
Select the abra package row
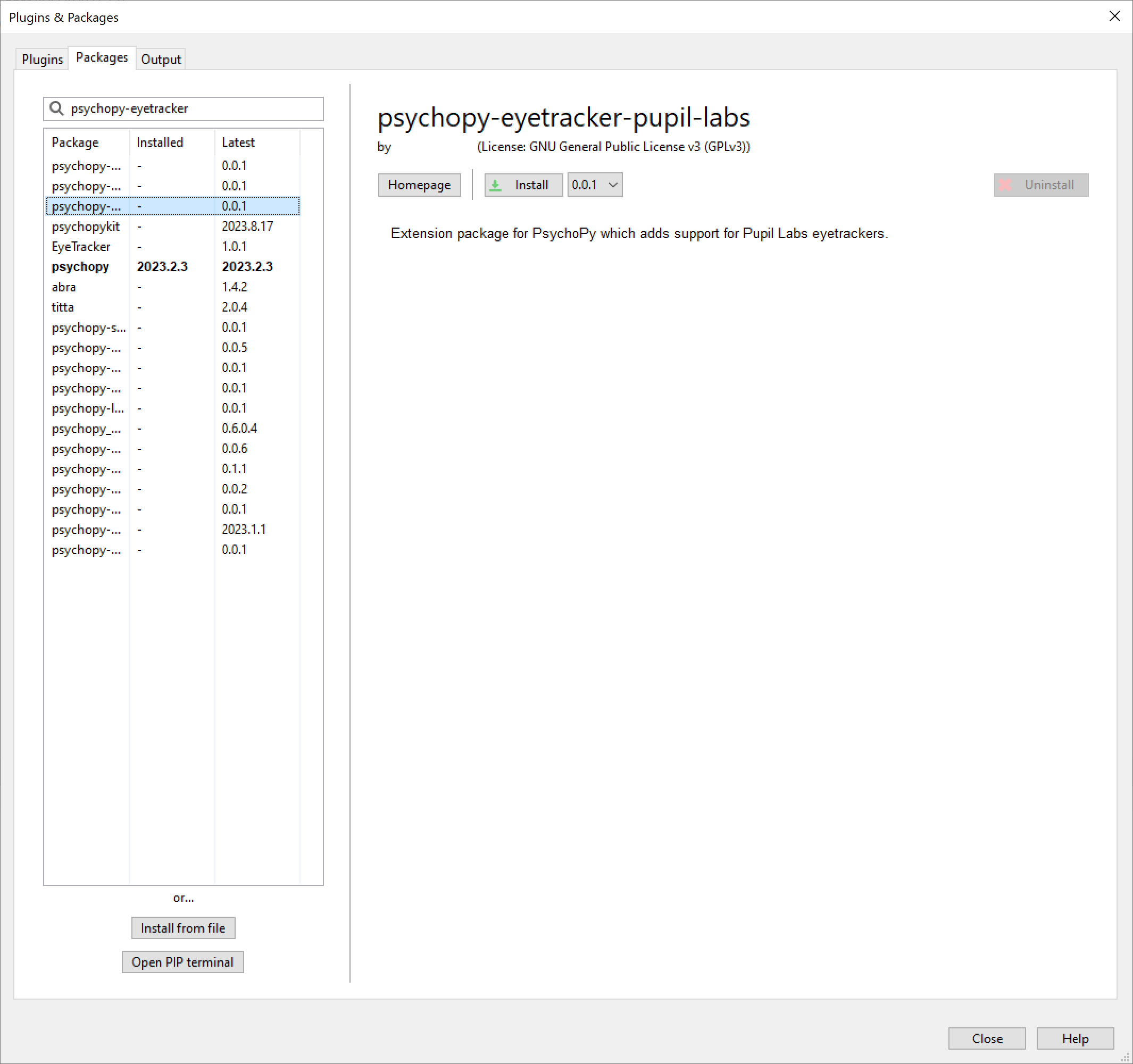click(64, 287)
